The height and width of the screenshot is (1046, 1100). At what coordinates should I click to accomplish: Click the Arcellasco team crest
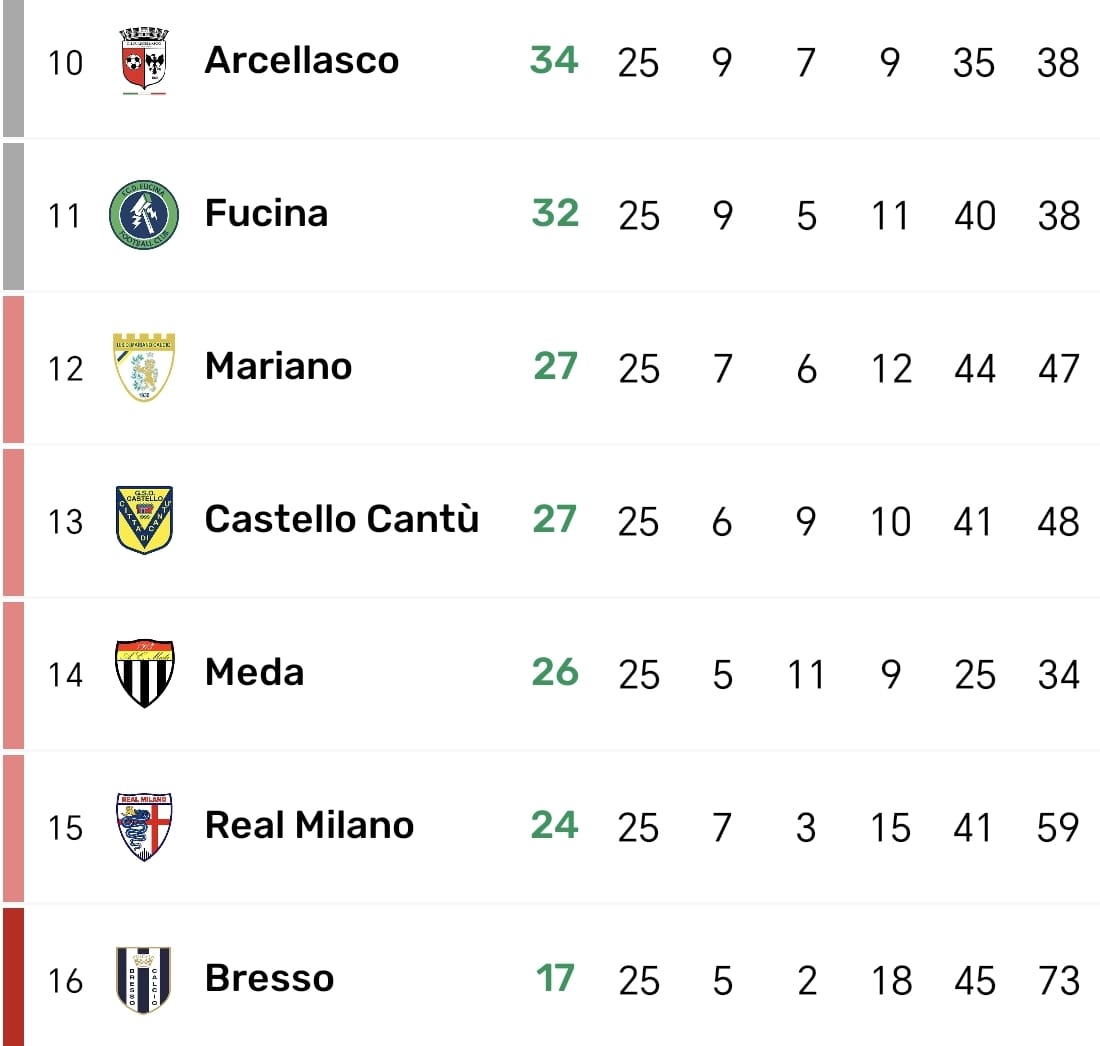[x=144, y=61]
